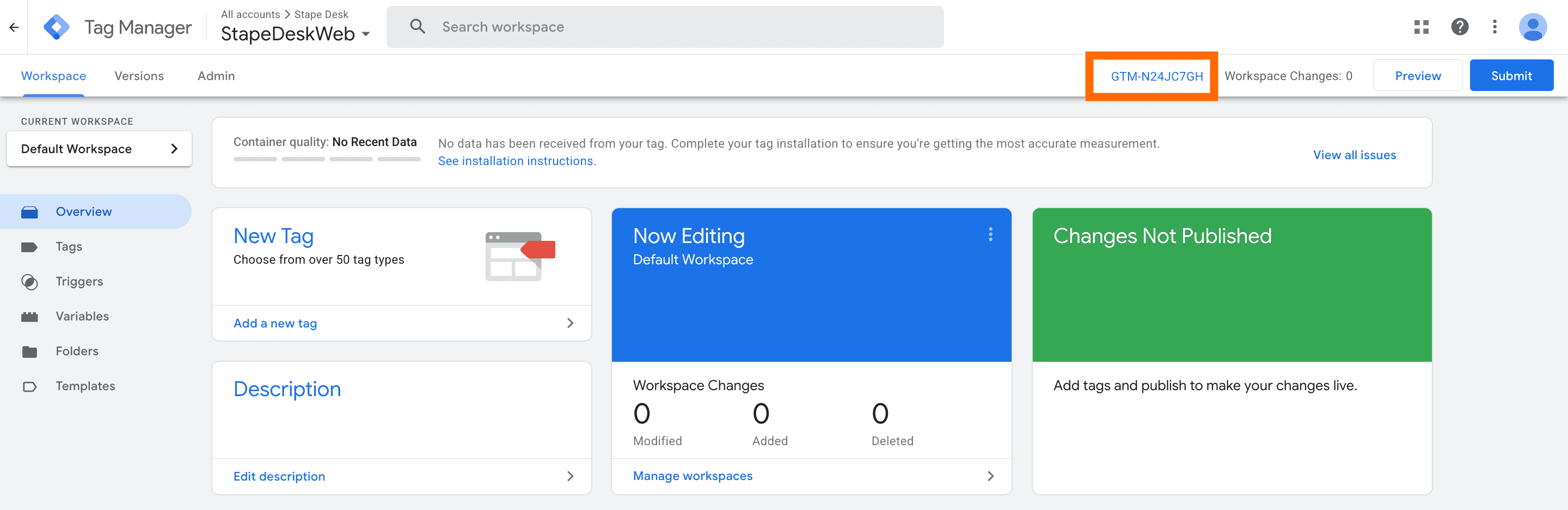Click the Deleted count
The image size is (1568, 510).
click(880, 414)
